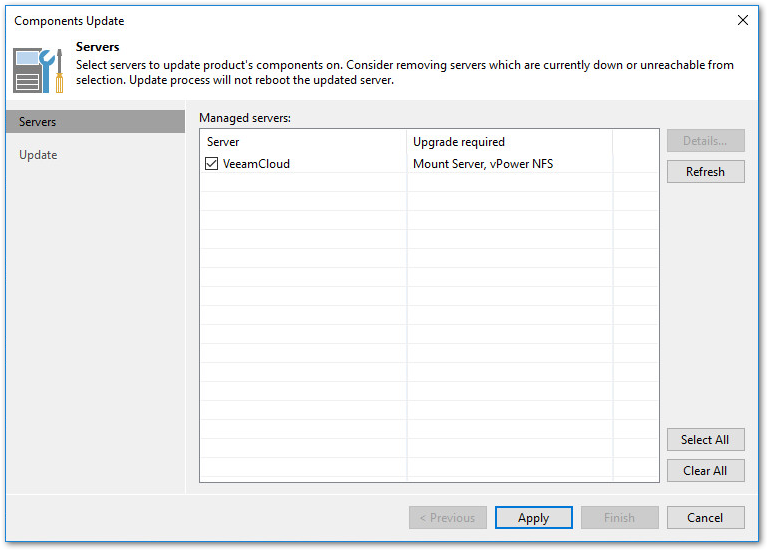Go back with the Previous button
Image resolution: width=768 pixels, height=551 pixels.
(x=447, y=518)
